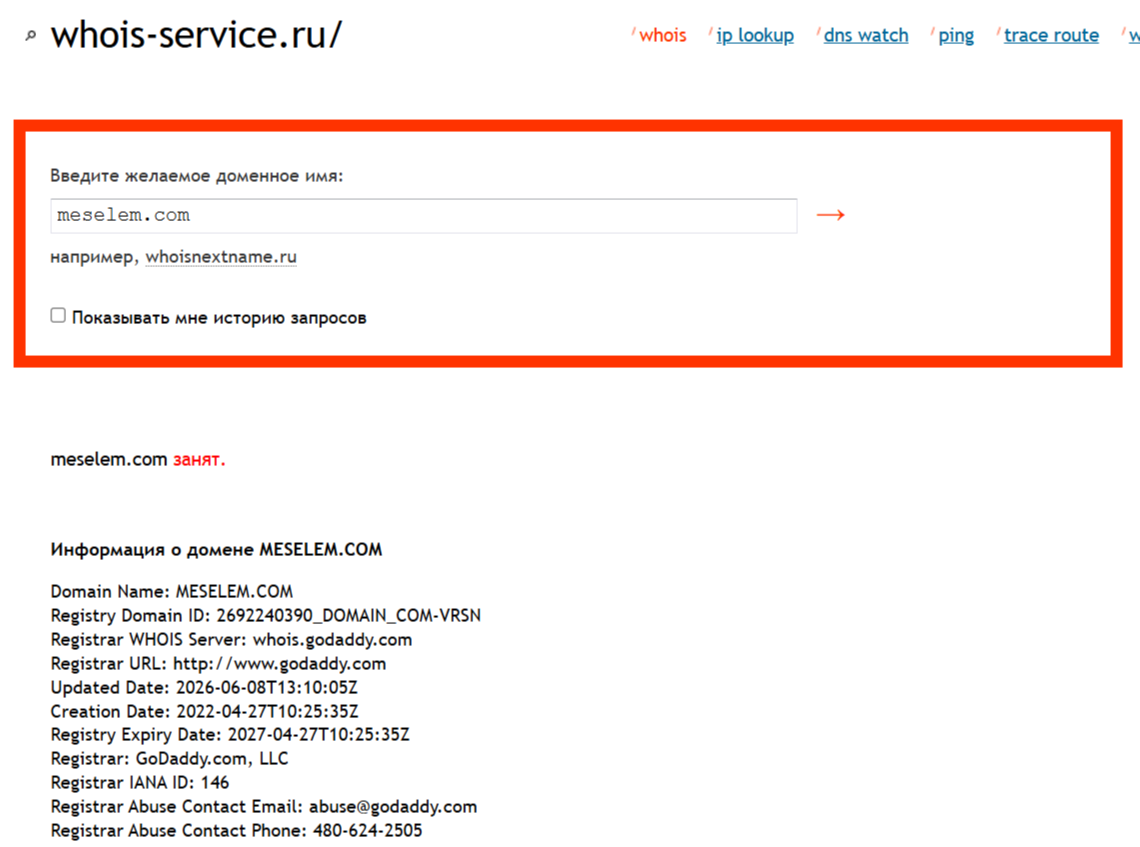
Task: Focus the domain name input containing meselem.com
Action: (424, 216)
